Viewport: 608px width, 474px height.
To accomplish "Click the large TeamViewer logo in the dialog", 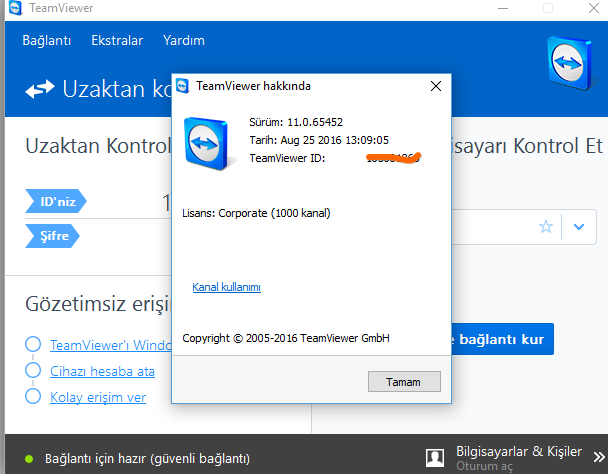I will pyautogui.click(x=207, y=144).
